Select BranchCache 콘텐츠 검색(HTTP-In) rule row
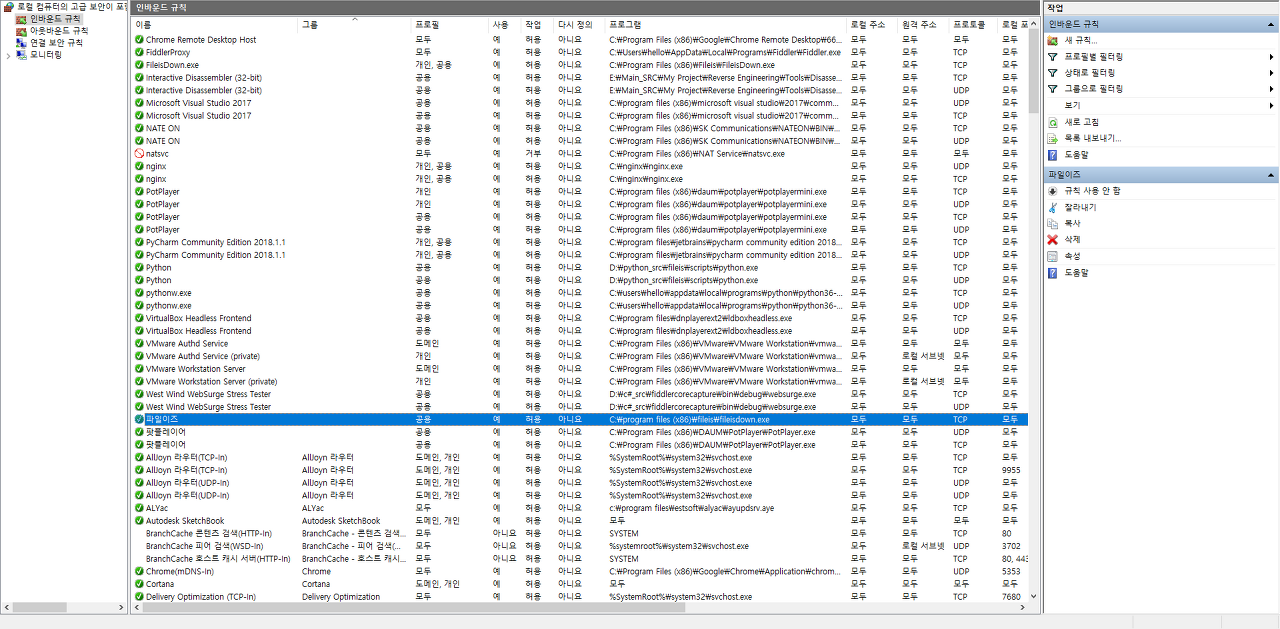The image size is (1280, 629). click(x=580, y=533)
